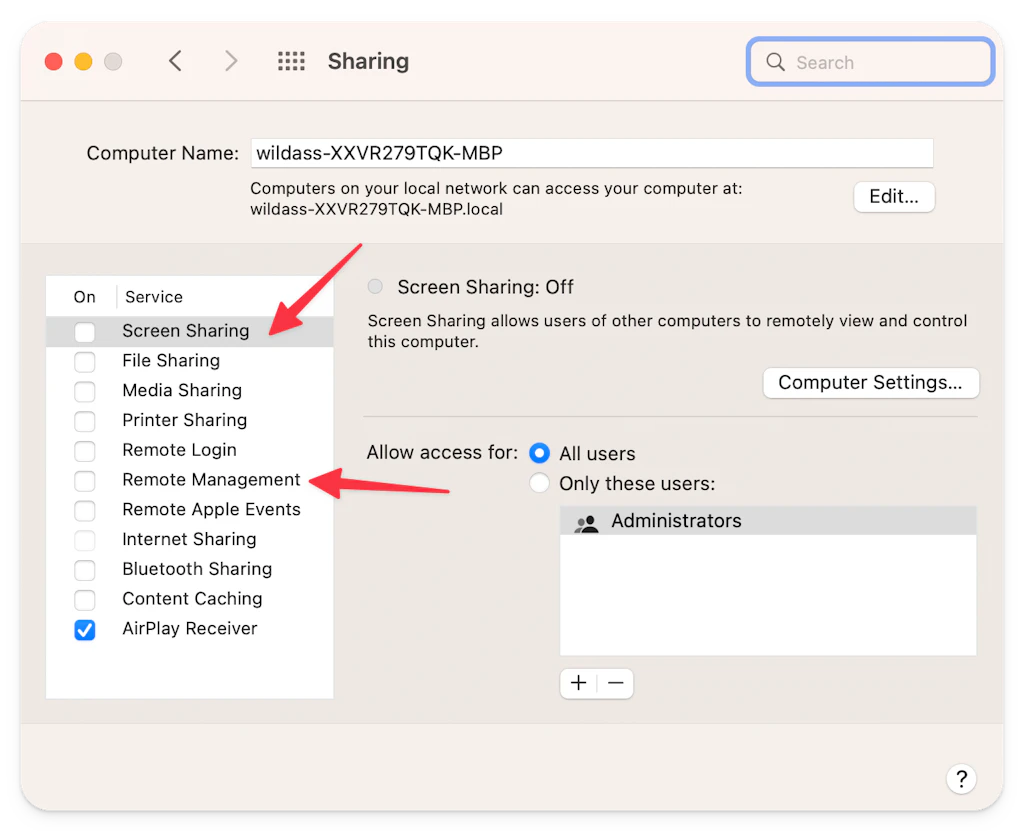Select Content Caching service label
Viewport: 1024px width, 831px height.
click(x=192, y=598)
